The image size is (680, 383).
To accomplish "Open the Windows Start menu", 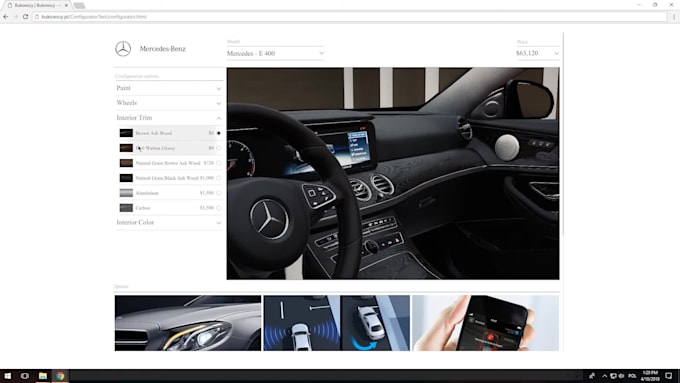I will pos(7,376).
